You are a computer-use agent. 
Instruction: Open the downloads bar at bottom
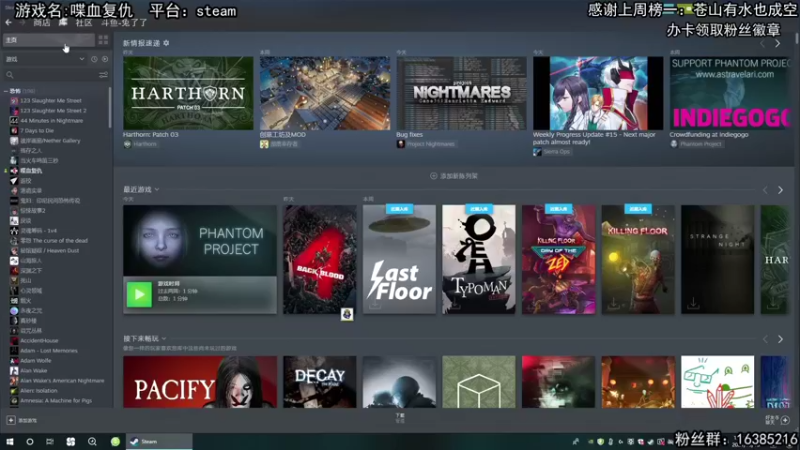tap(400, 418)
